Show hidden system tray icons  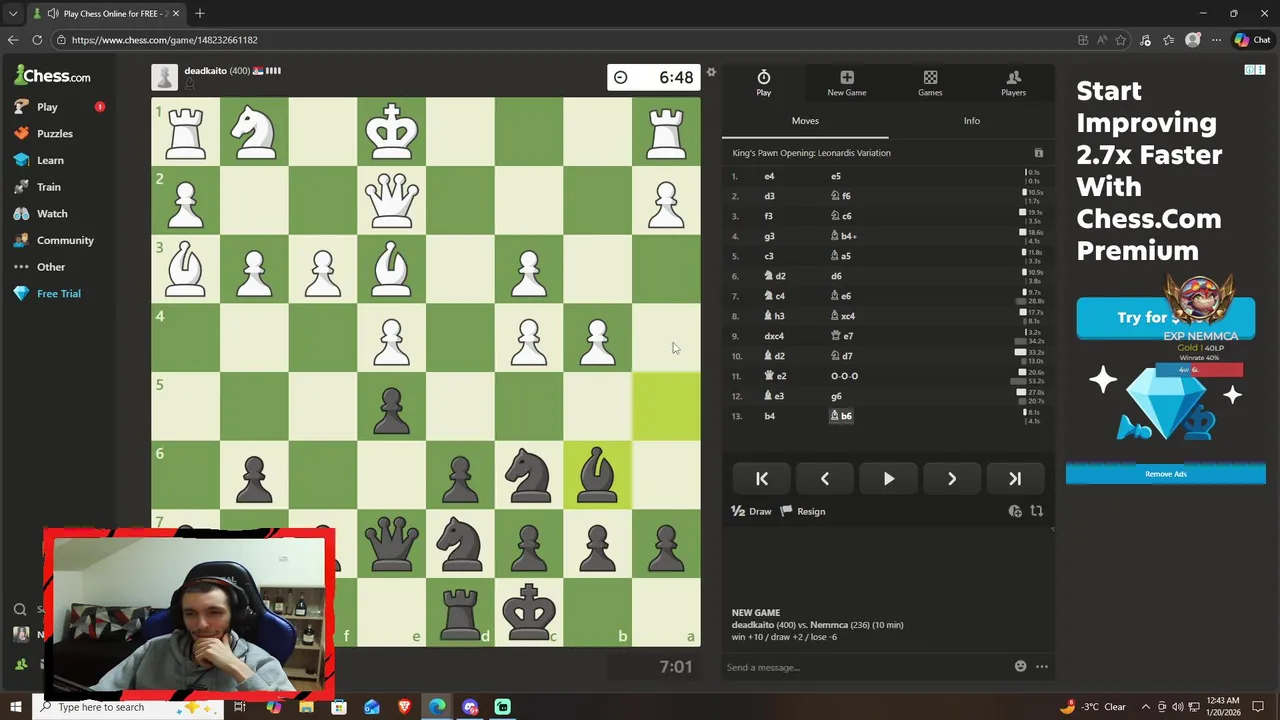click(1146, 707)
